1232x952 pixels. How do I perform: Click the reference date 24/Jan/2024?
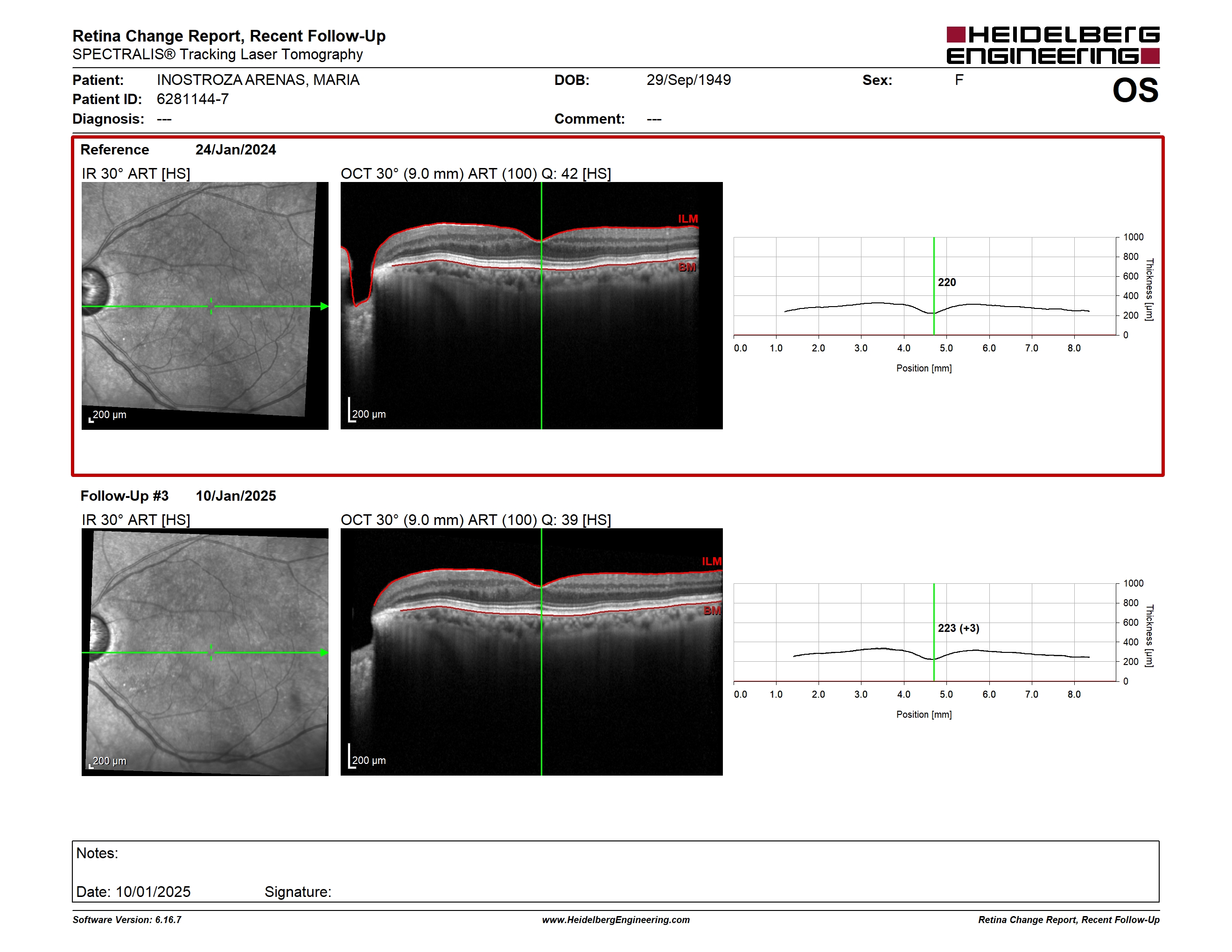point(236,149)
